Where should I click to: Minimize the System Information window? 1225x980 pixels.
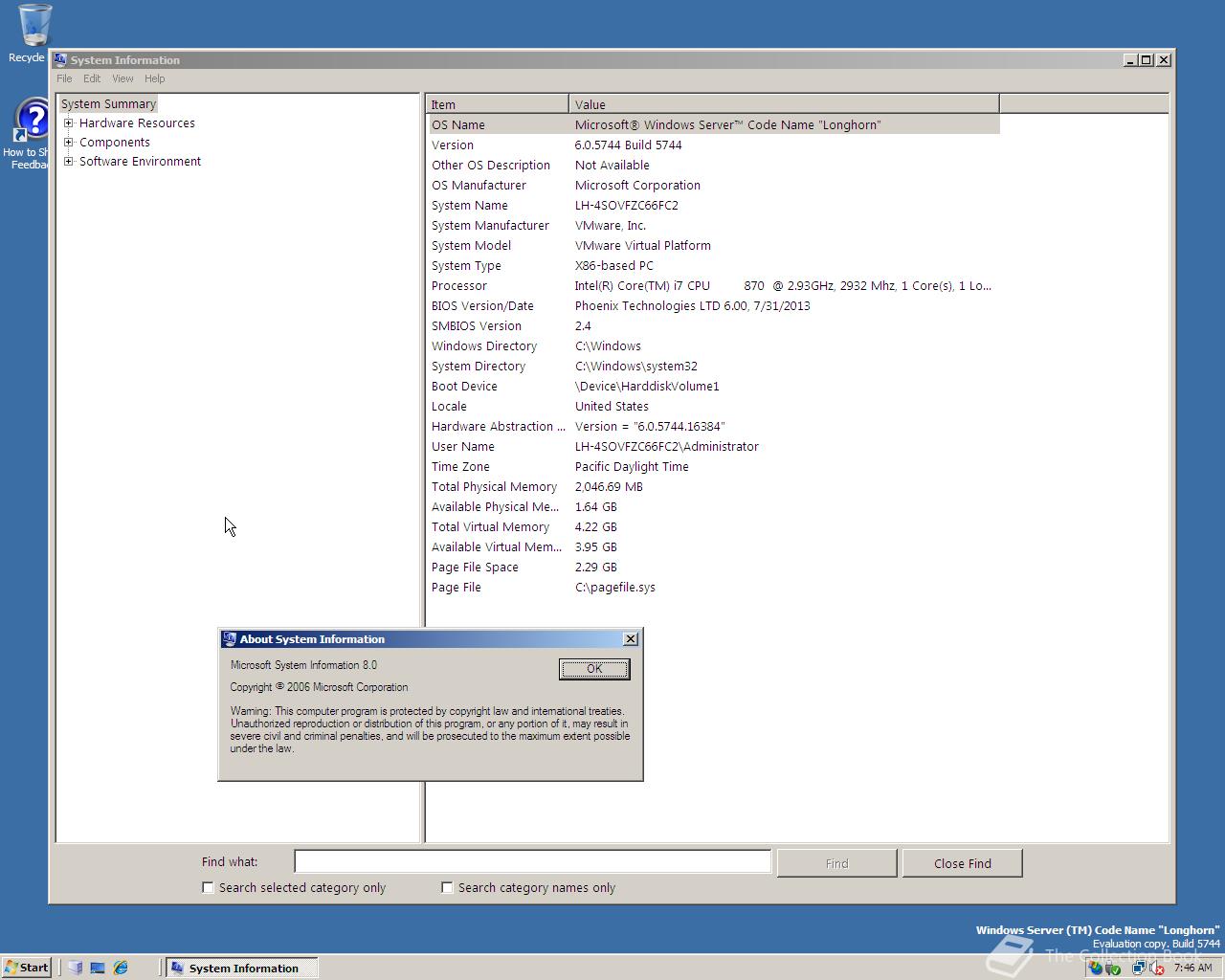(1131, 59)
